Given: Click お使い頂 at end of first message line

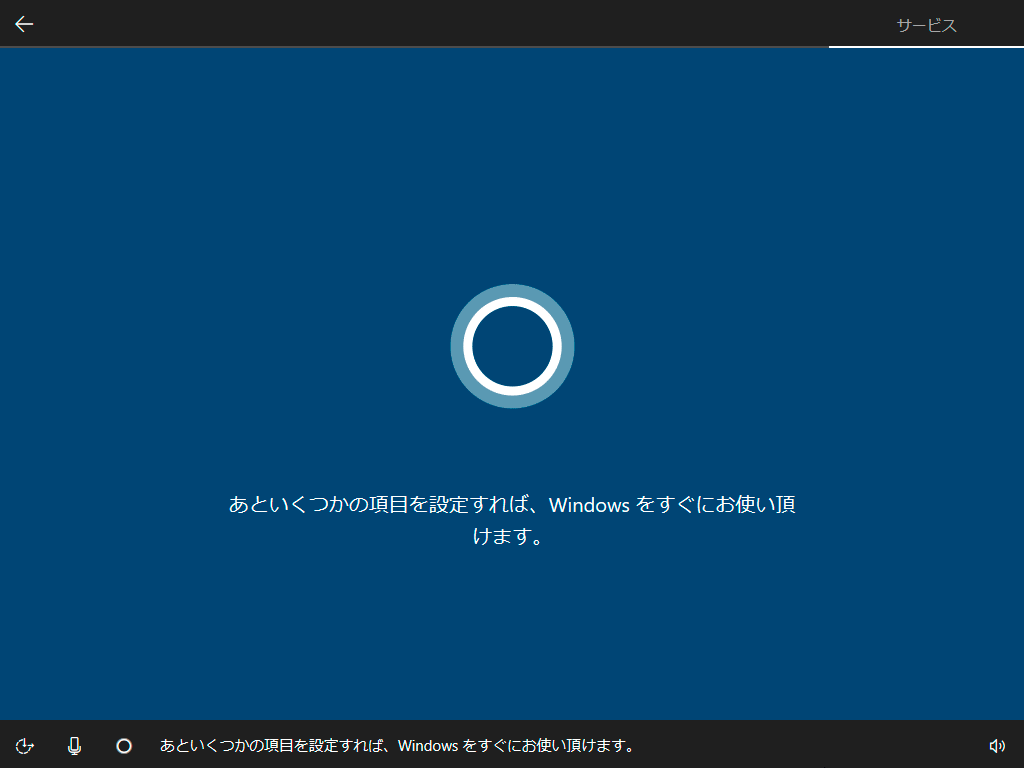Looking at the screenshot, I should (x=756, y=505).
